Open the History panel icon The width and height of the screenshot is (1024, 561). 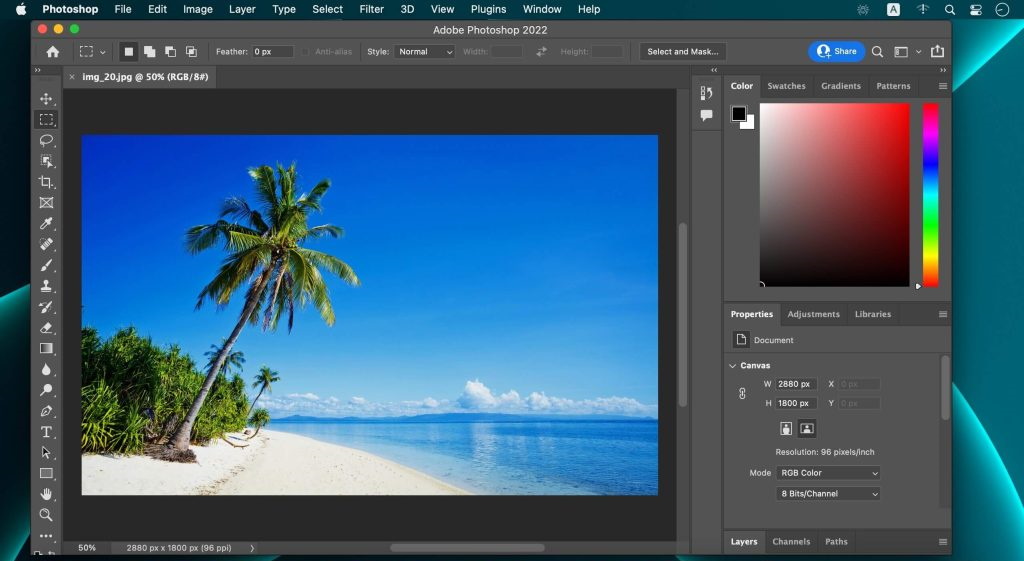coord(706,93)
